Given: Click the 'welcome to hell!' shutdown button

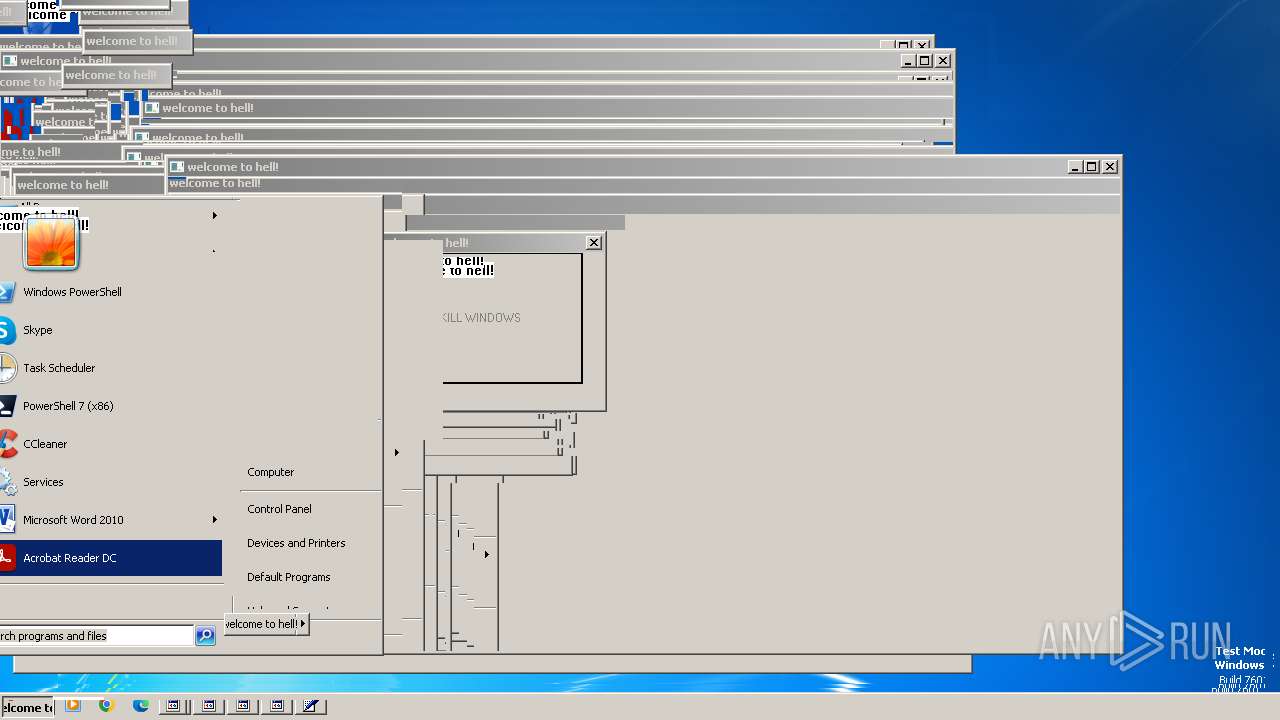Looking at the screenshot, I should (x=261, y=624).
